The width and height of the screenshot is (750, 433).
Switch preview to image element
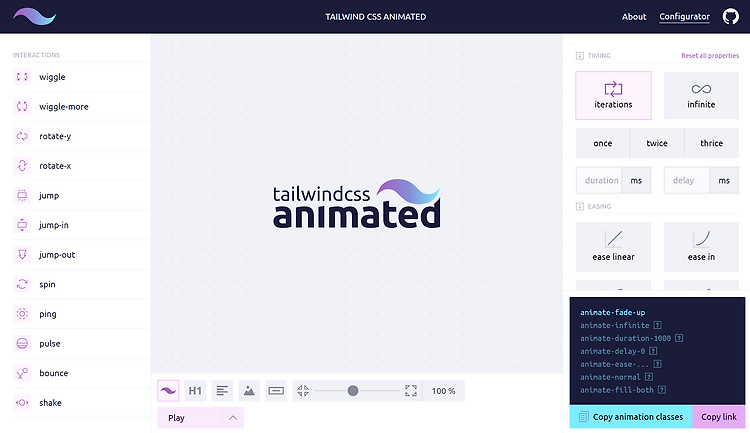tap(249, 391)
